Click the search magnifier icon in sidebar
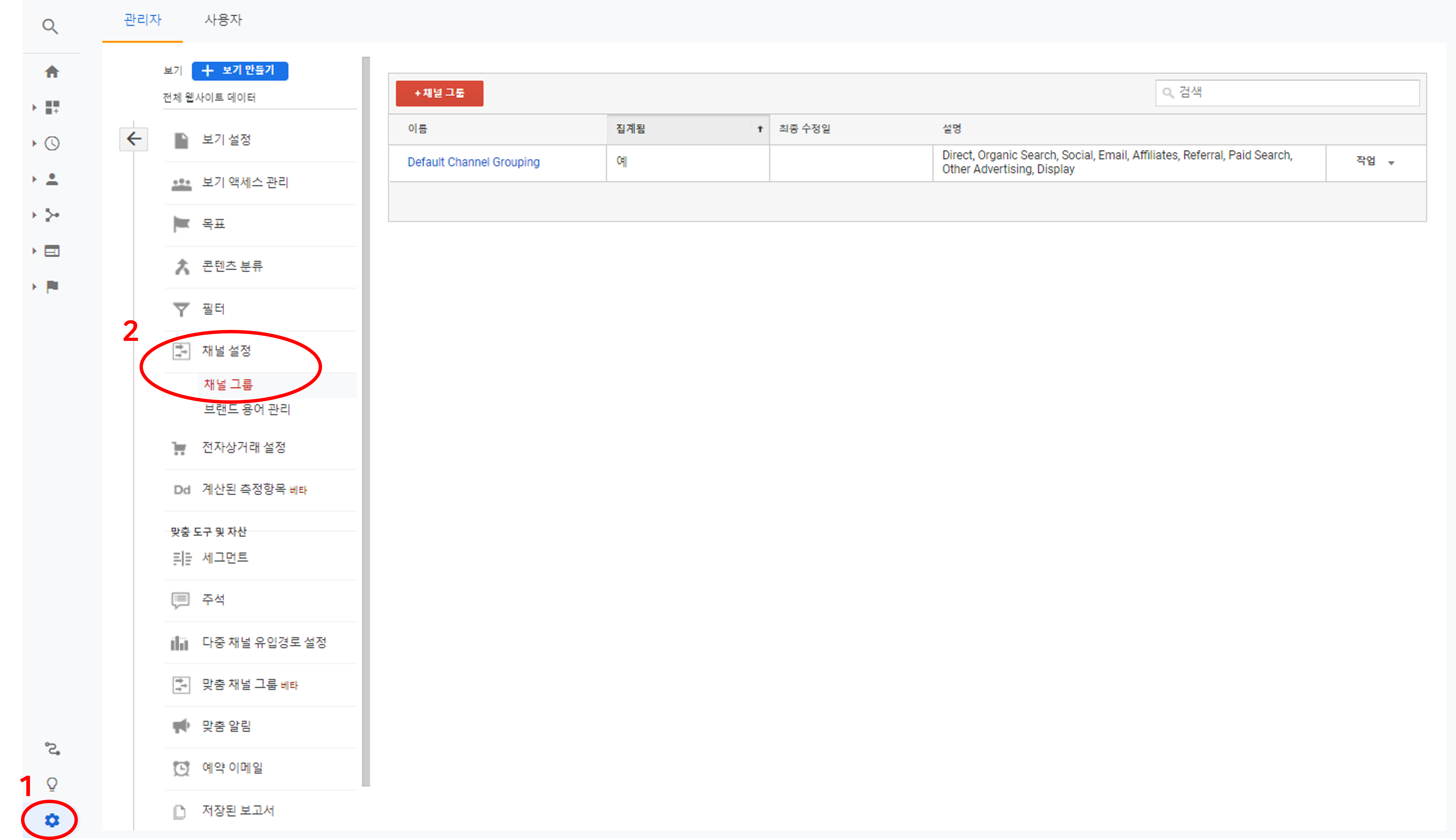 (x=50, y=26)
